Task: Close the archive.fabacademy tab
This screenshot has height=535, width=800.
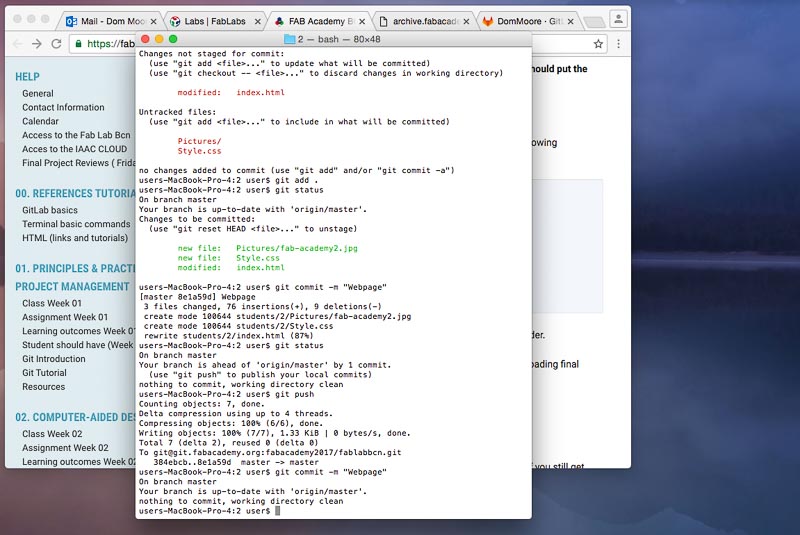Action: [466, 21]
